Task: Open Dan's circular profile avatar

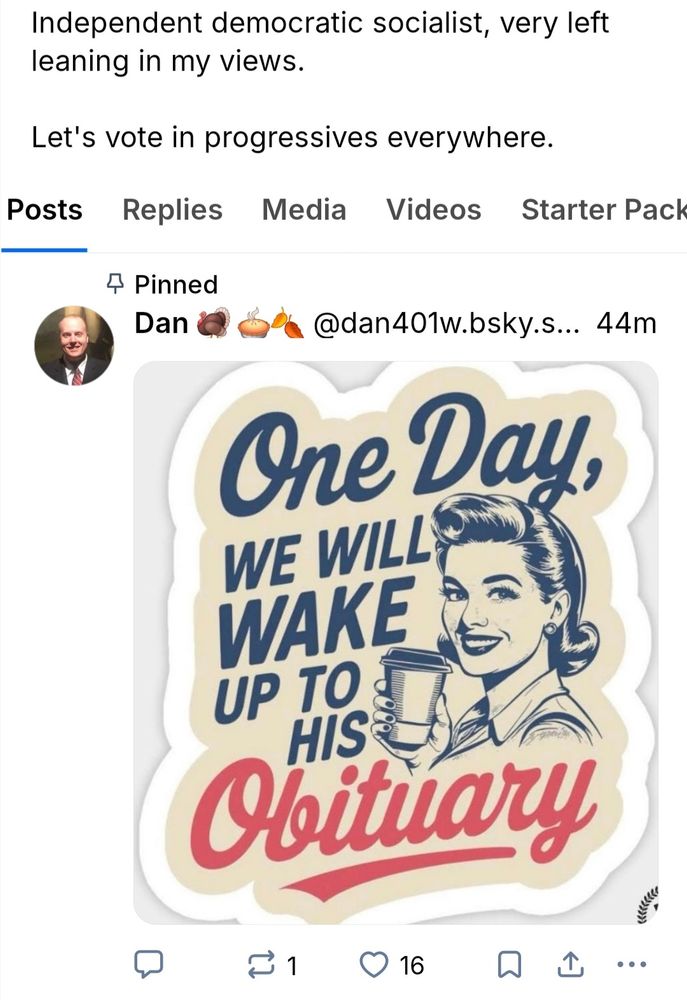Action: click(x=74, y=346)
